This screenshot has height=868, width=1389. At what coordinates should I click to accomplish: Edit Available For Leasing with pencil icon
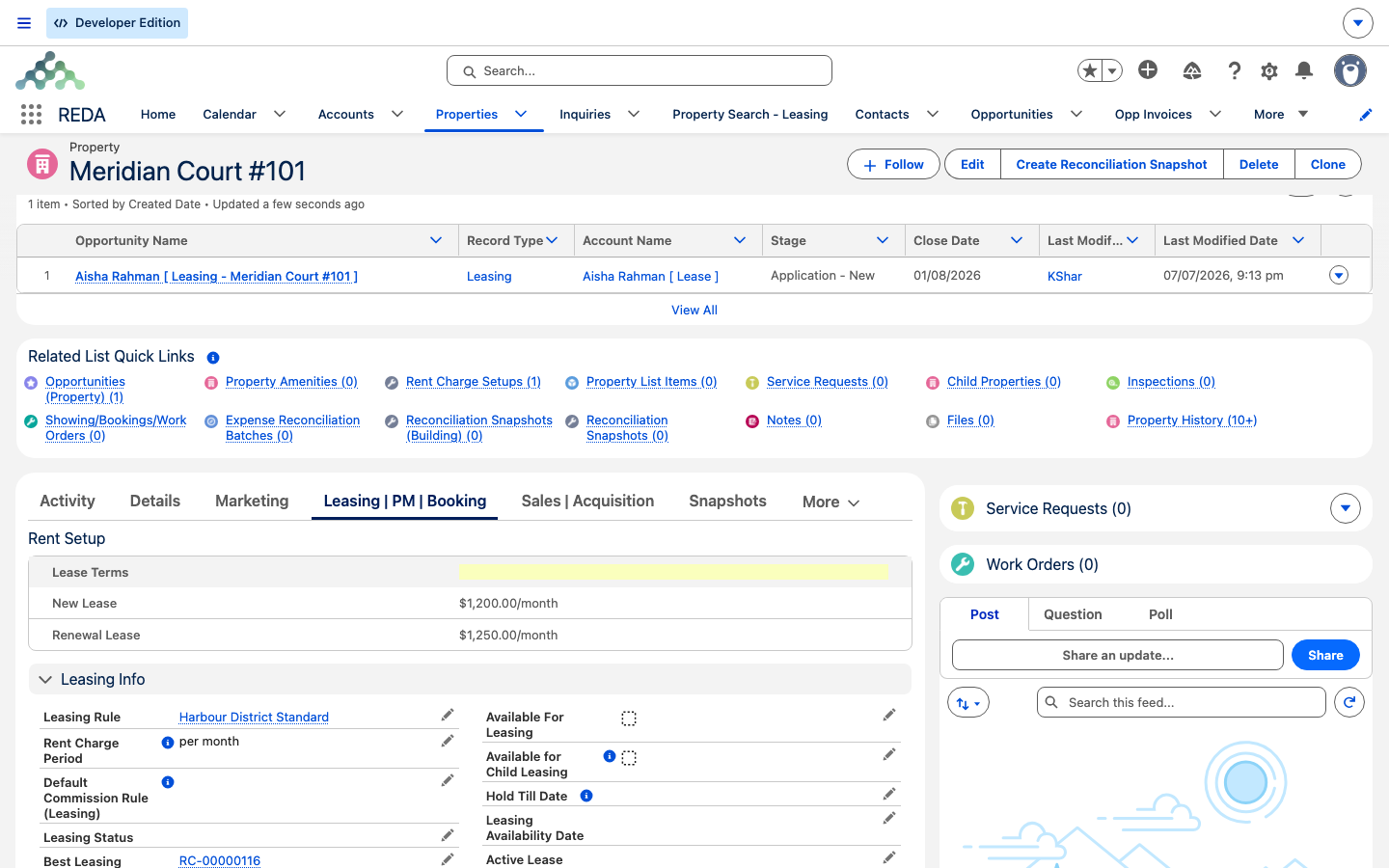coord(889,716)
